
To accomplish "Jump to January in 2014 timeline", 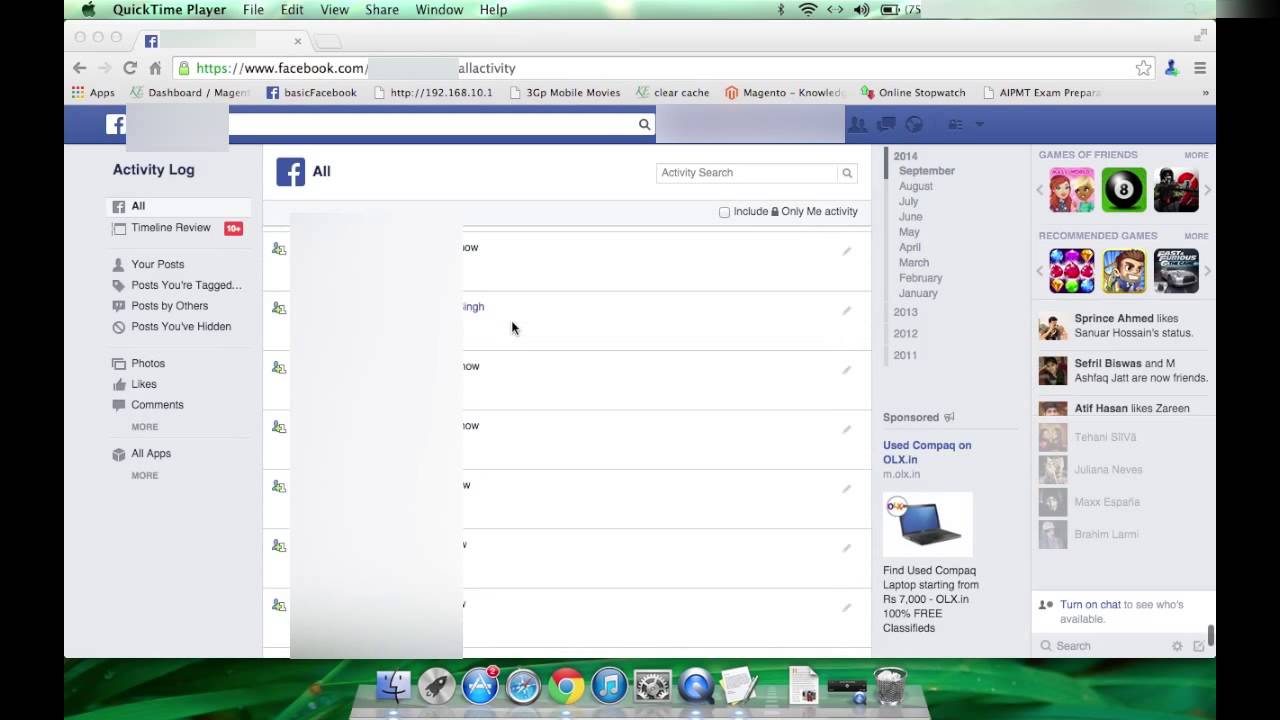I will (x=918, y=294).
